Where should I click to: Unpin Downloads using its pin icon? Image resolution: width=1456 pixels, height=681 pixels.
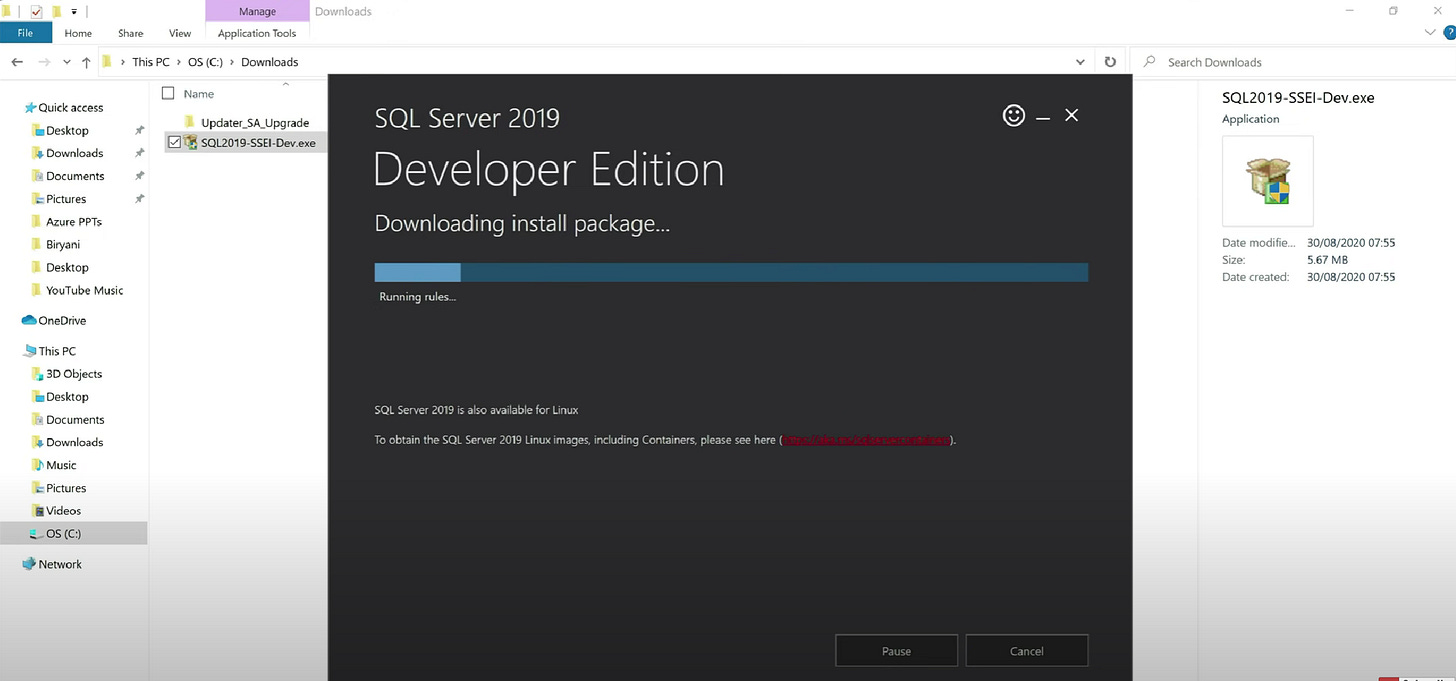coord(139,153)
